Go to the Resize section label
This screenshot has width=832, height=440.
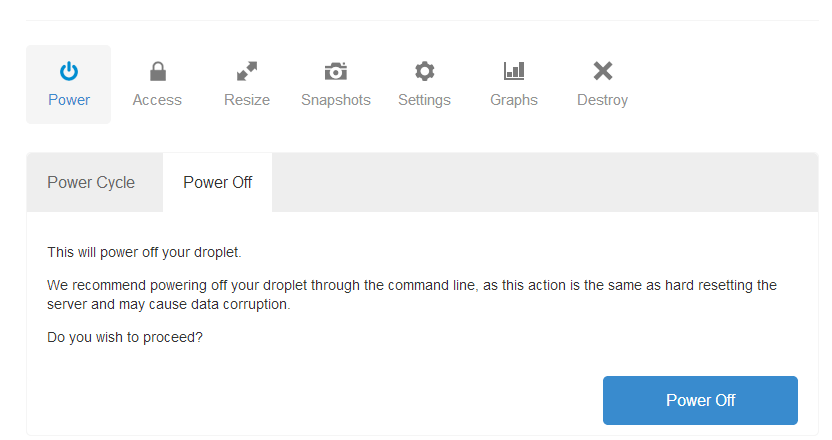[247, 100]
